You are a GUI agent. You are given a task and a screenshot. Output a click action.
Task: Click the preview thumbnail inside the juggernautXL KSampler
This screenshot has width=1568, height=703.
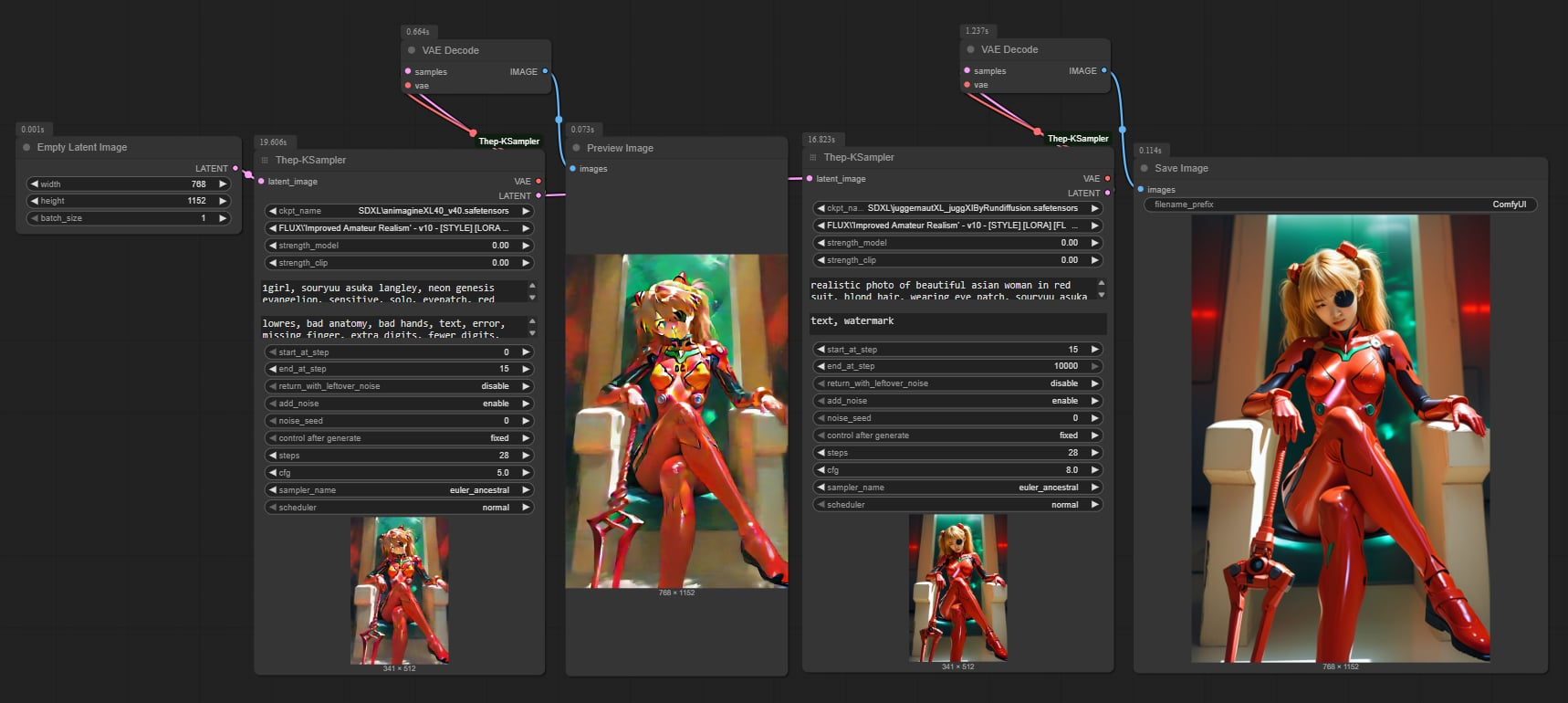click(958, 588)
